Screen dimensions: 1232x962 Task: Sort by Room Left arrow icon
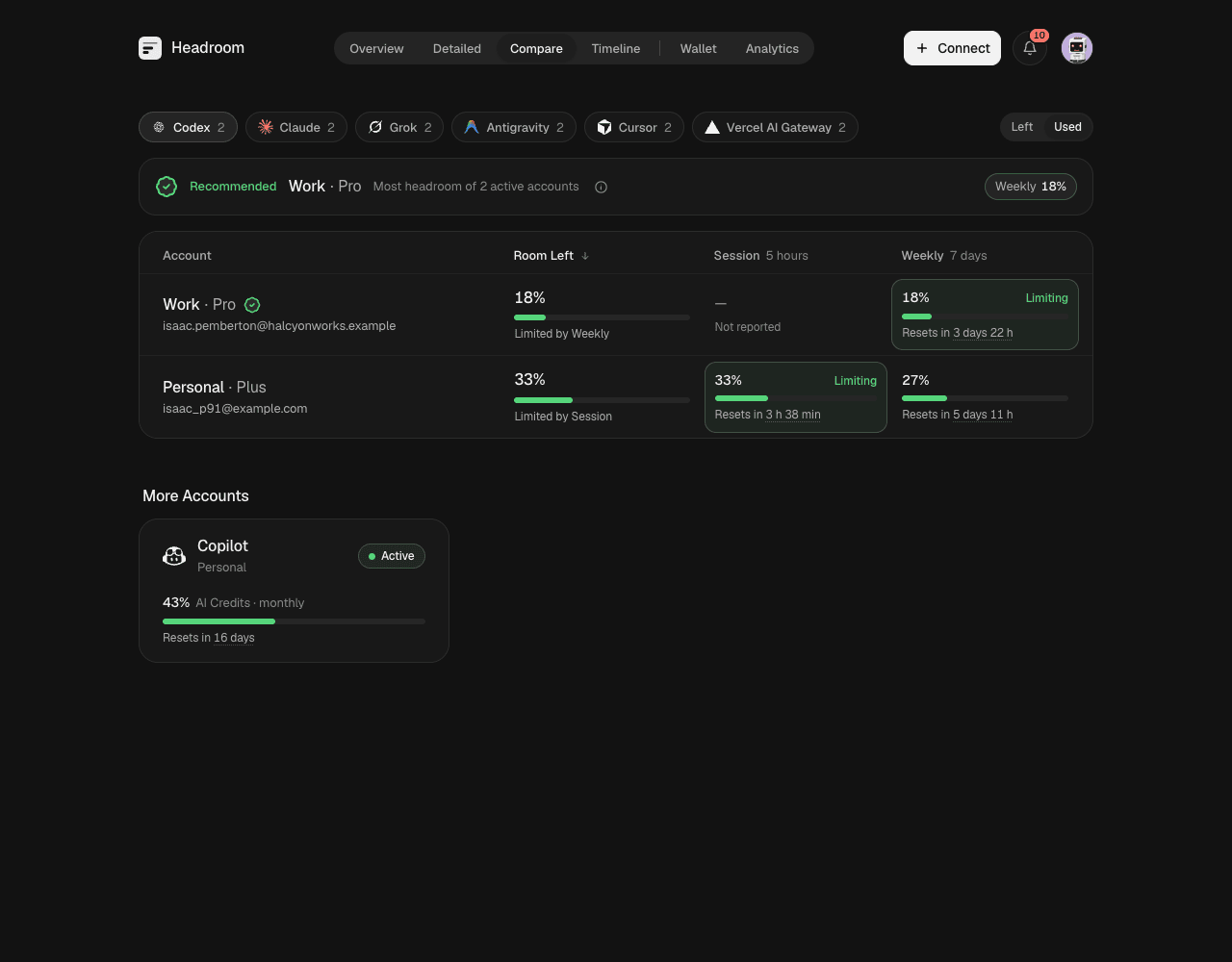(585, 256)
